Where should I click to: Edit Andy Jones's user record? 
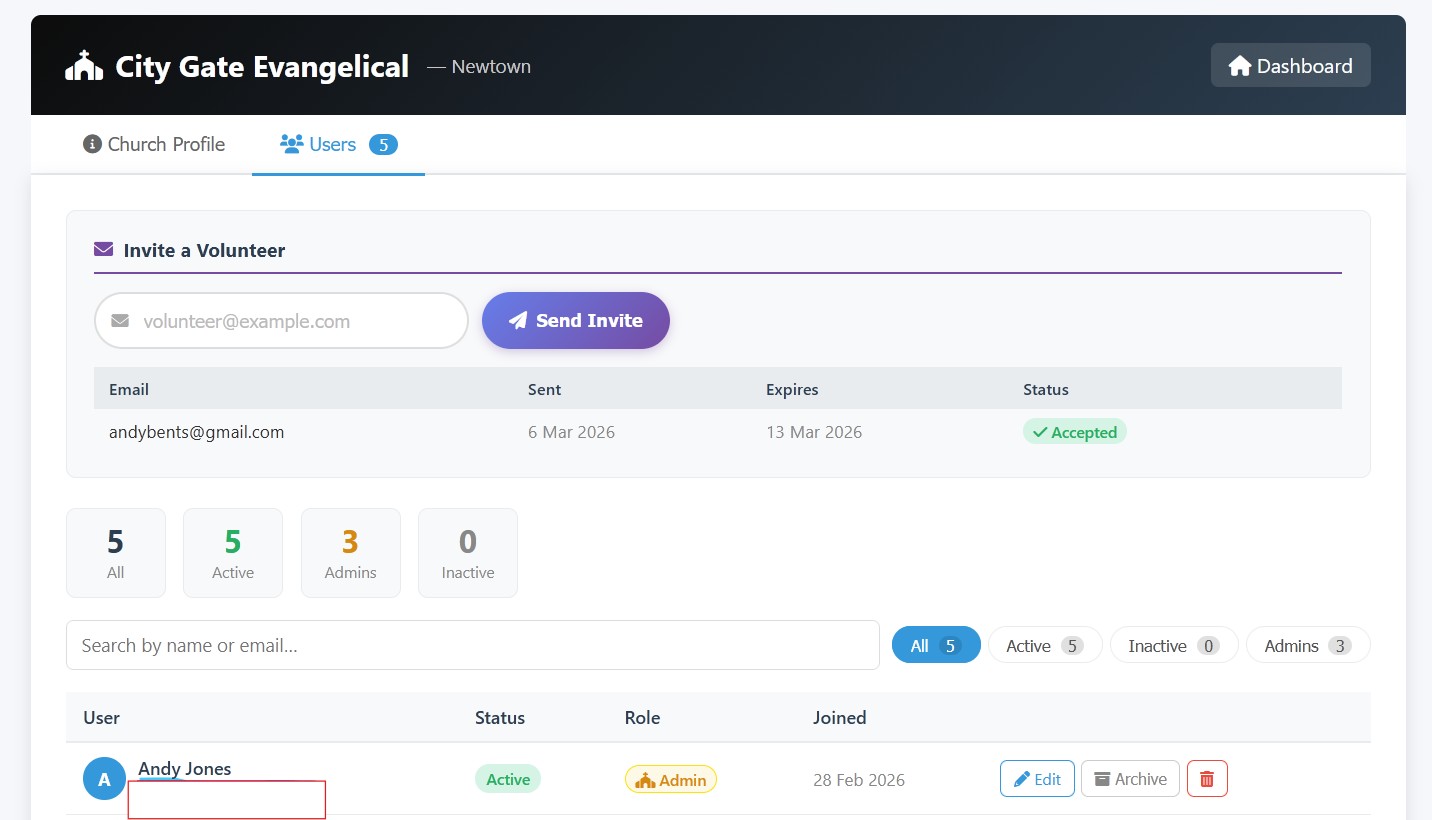(x=1037, y=779)
